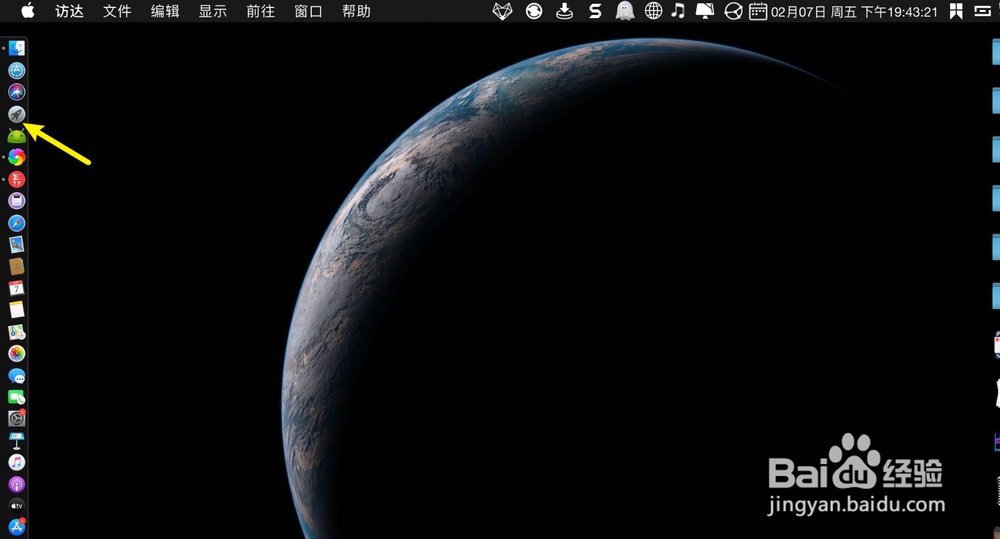Launch Keynote from the Dock
Viewport: 1000px width, 539px height.
click(x=17, y=441)
